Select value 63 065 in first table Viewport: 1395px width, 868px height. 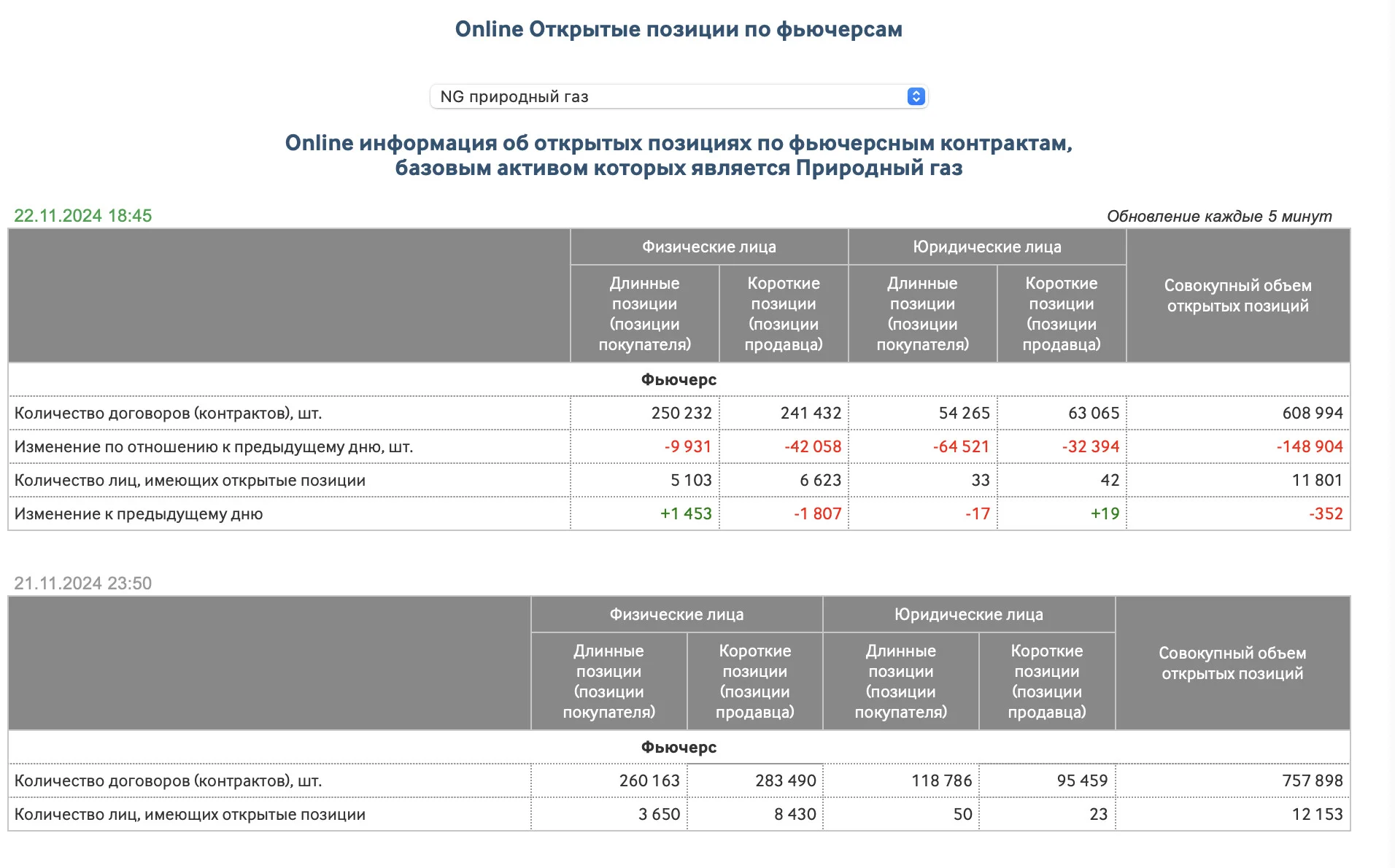(1094, 413)
